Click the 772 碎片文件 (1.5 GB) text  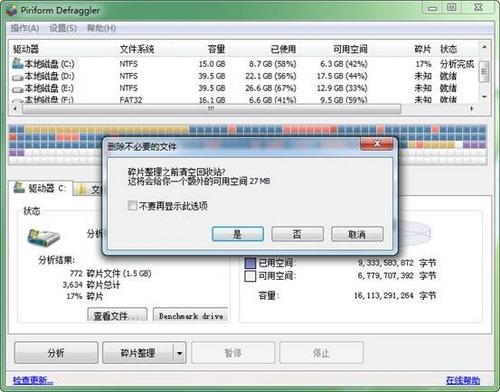(x=110, y=274)
